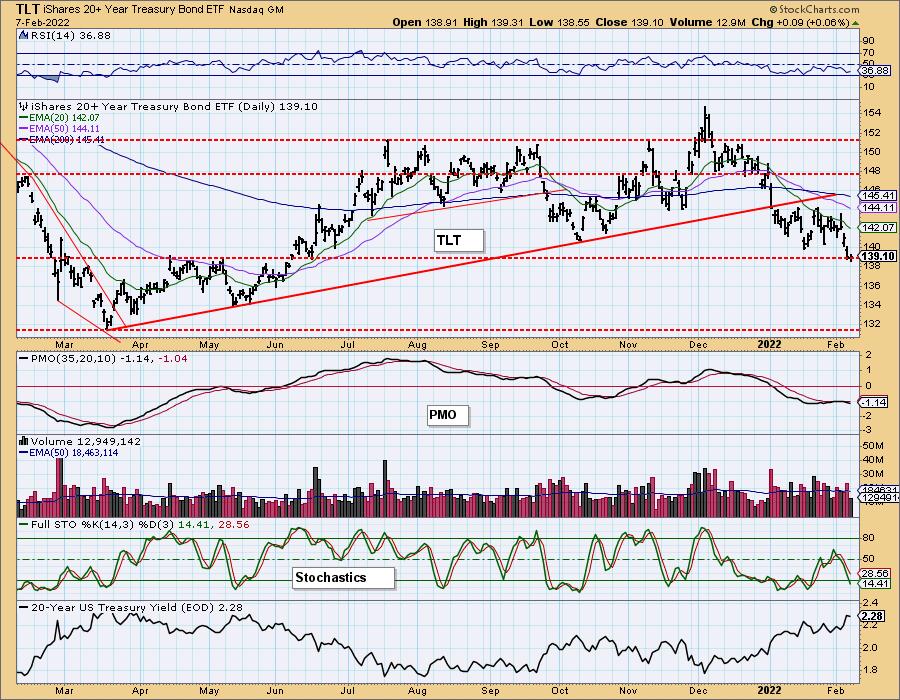
Task: Click the Volume panel bar icon
Action: 24,441
